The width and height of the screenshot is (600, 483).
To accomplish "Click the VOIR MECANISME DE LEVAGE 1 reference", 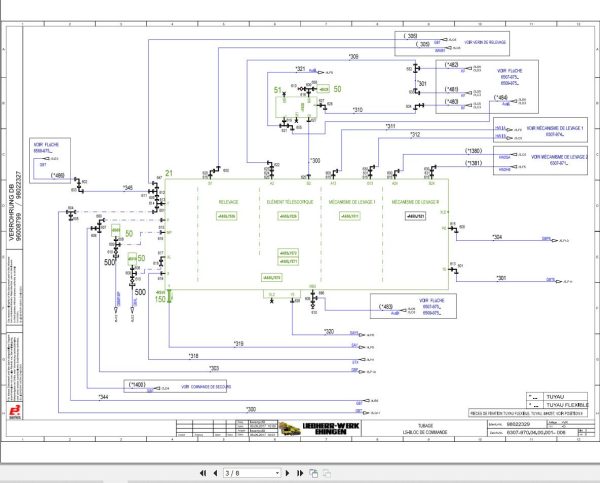I will click(555, 128).
